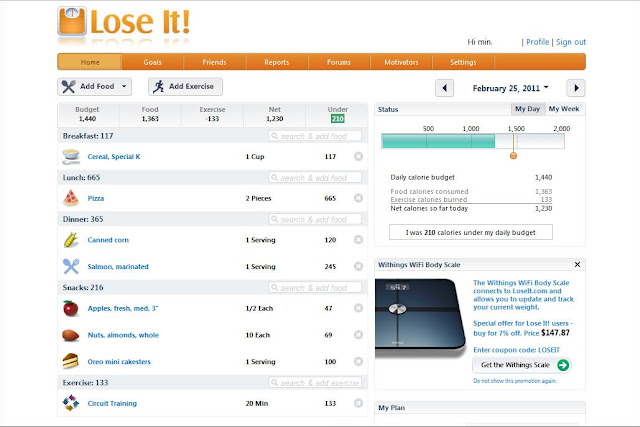Screen dimensions: 640x427
Task: Close the Withings WiFi Body Scale panel
Action: tap(578, 265)
